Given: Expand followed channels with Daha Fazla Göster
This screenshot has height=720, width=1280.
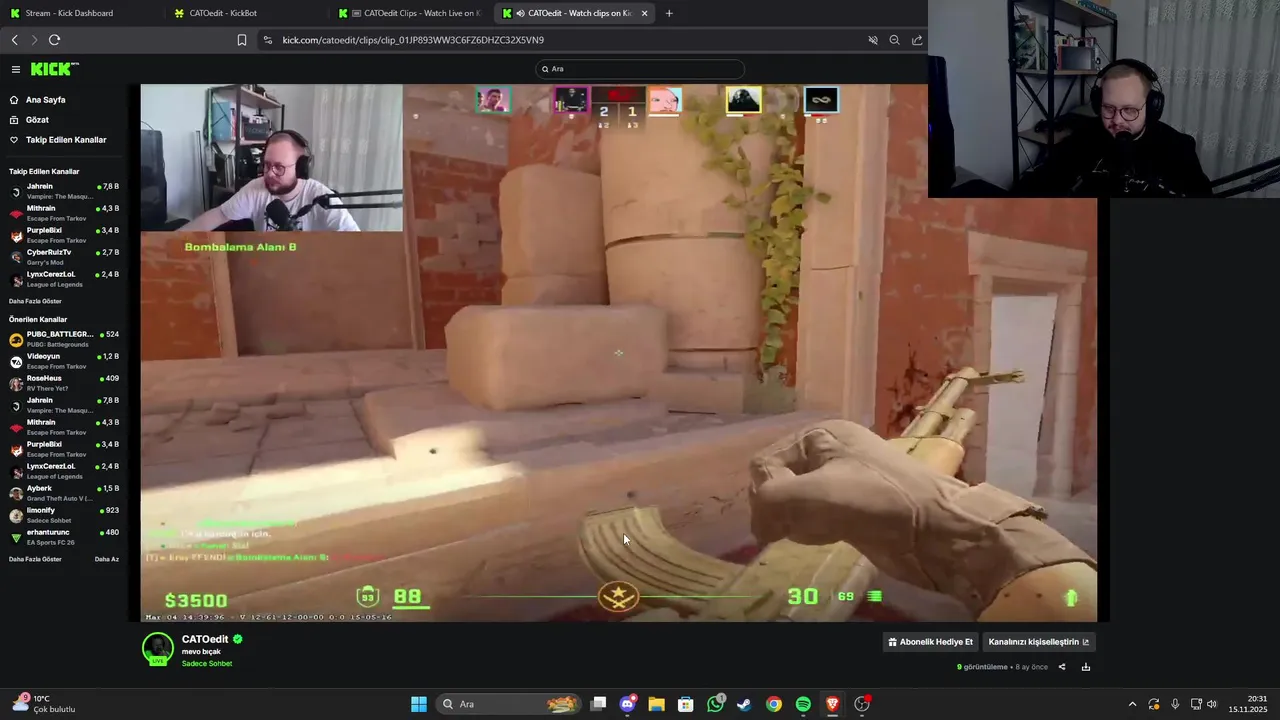Looking at the screenshot, I should (35, 301).
